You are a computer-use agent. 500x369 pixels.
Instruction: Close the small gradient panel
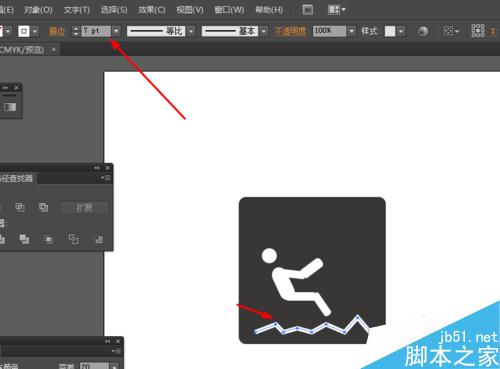[16, 88]
